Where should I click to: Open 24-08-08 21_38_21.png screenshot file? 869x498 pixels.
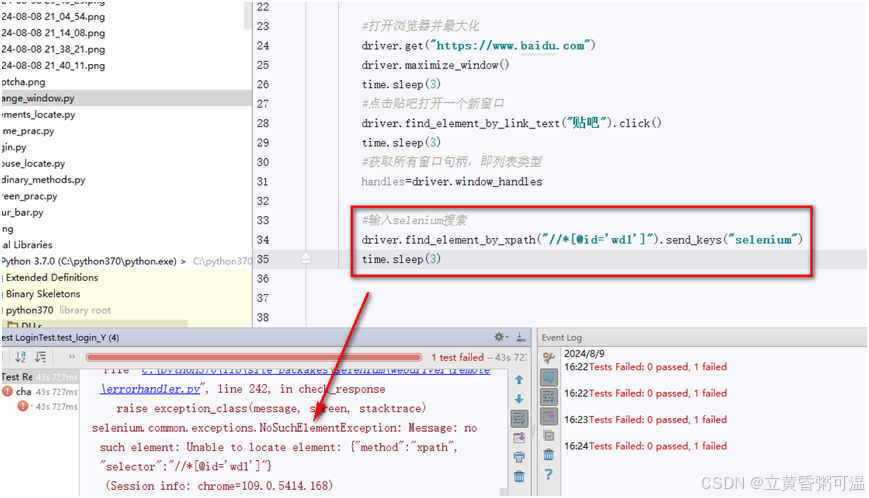click(x=53, y=49)
